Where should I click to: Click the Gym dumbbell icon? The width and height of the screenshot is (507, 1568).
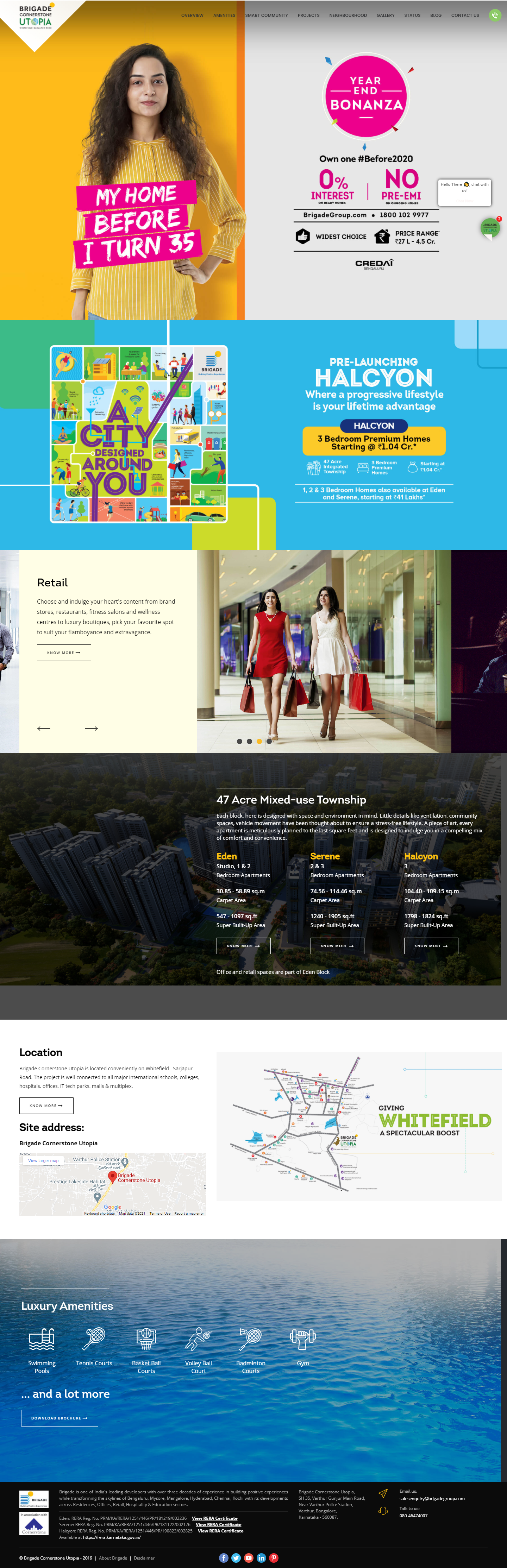(302, 1339)
